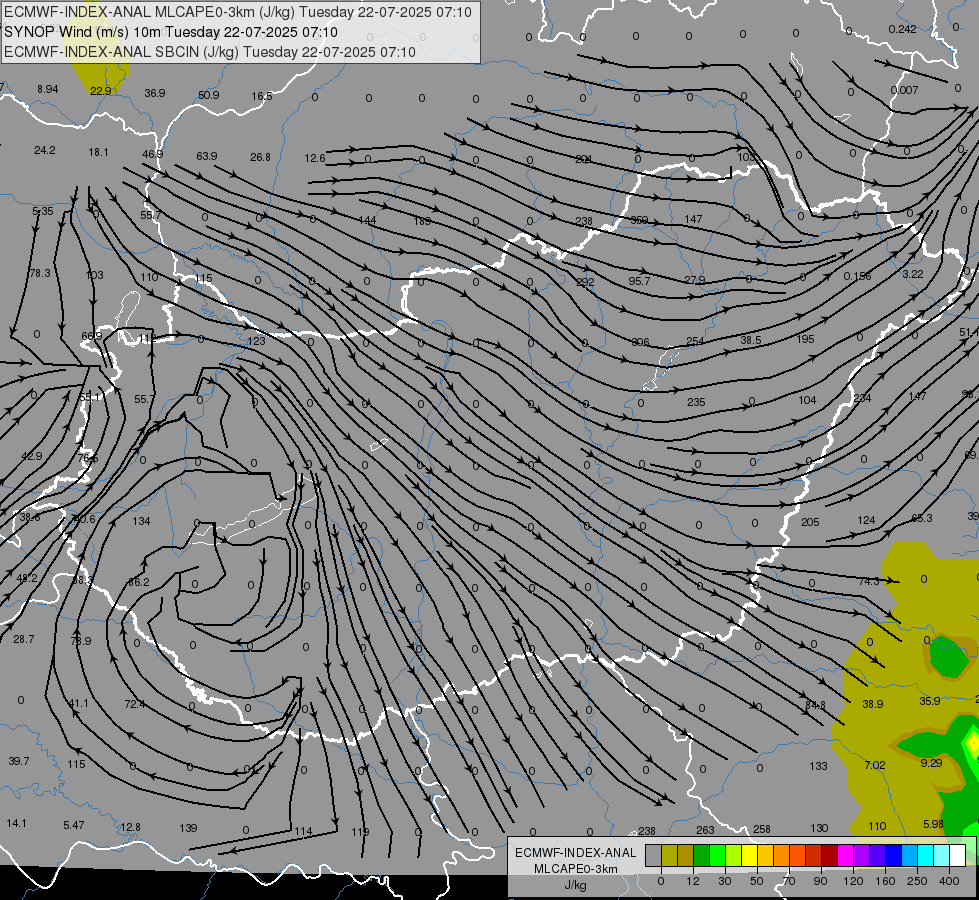Click the map value 65.3
Viewport: 979px width, 900px height.
[x=922, y=518]
